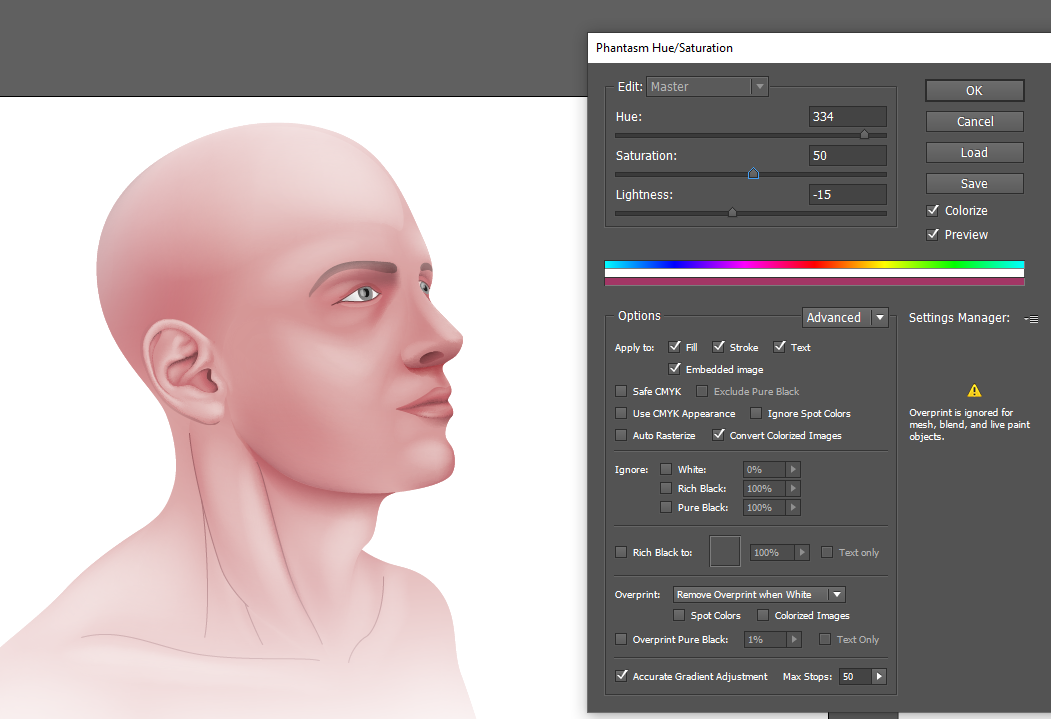Click the Cancel button
1051x719 pixels.
pyautogui.click(x=974, y=122)
